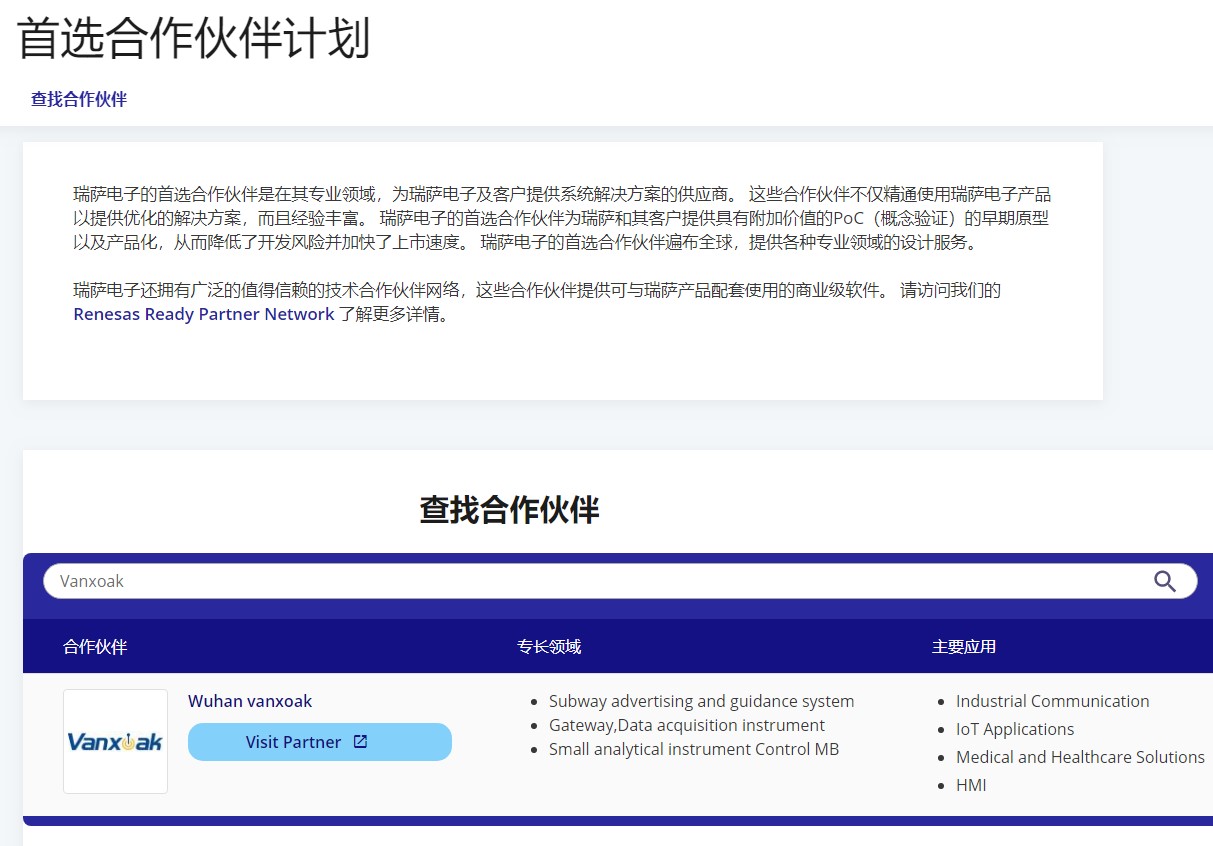Click the search magnifier icon
1213x846 pixels.
tap(1165, 582)
